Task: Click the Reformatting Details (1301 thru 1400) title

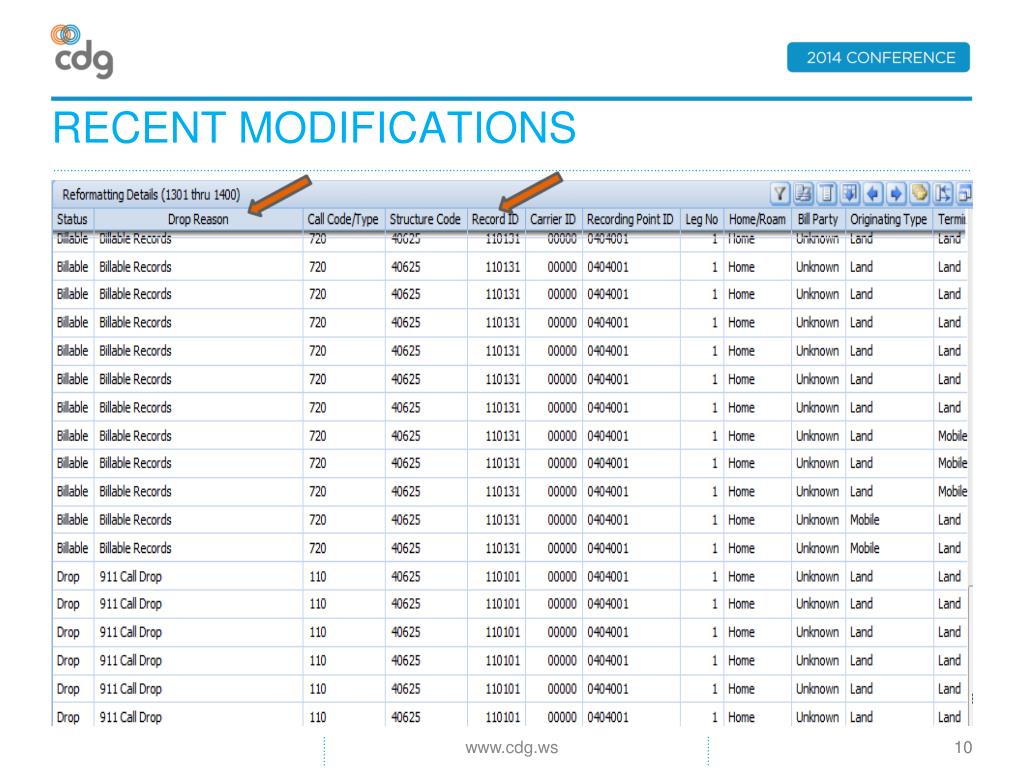Action: 151,195
